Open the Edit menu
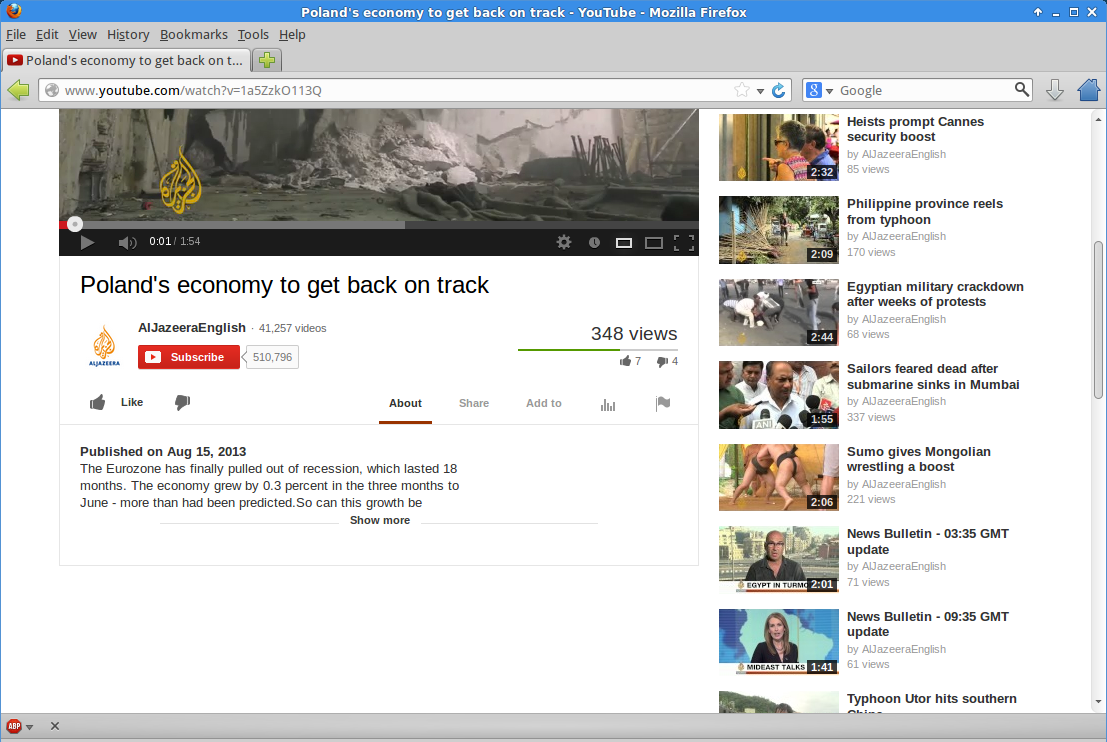Viewport: 1107px width, 742px height. (x=47, y=35)
